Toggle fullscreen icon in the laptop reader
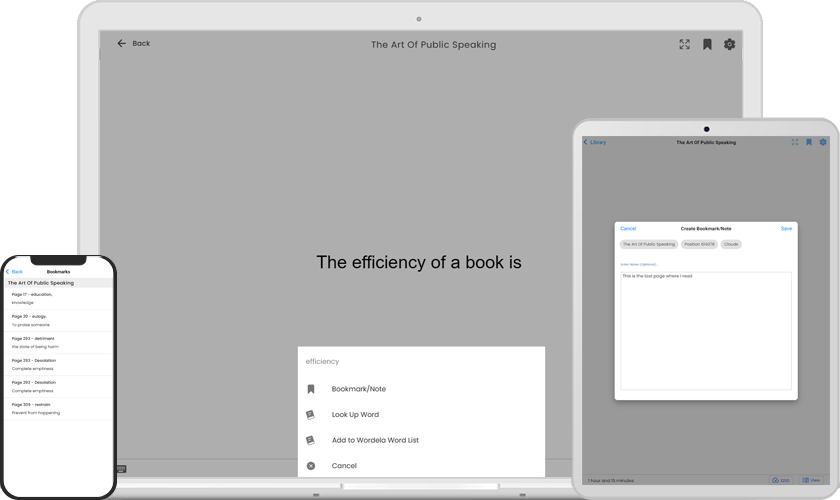The width and height of the screenshot is (840, 500). click(x=685, y=44)
